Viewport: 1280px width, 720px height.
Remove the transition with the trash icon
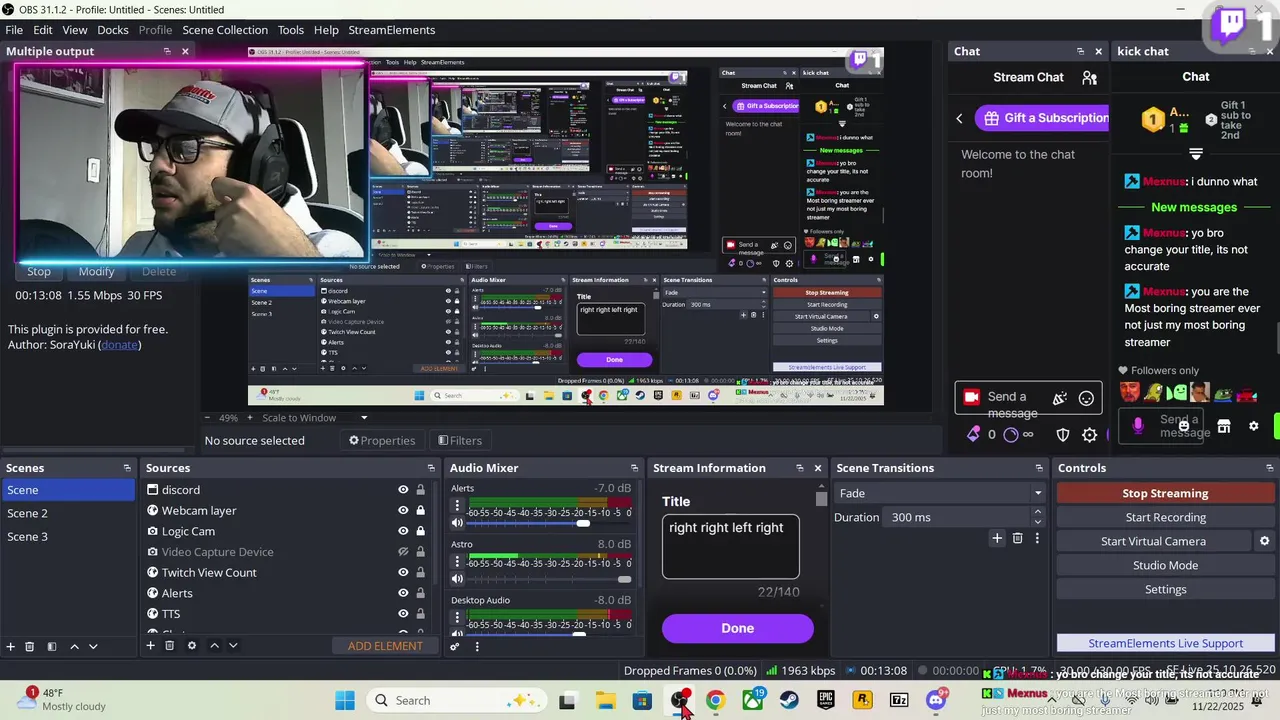click(1018, 538)
